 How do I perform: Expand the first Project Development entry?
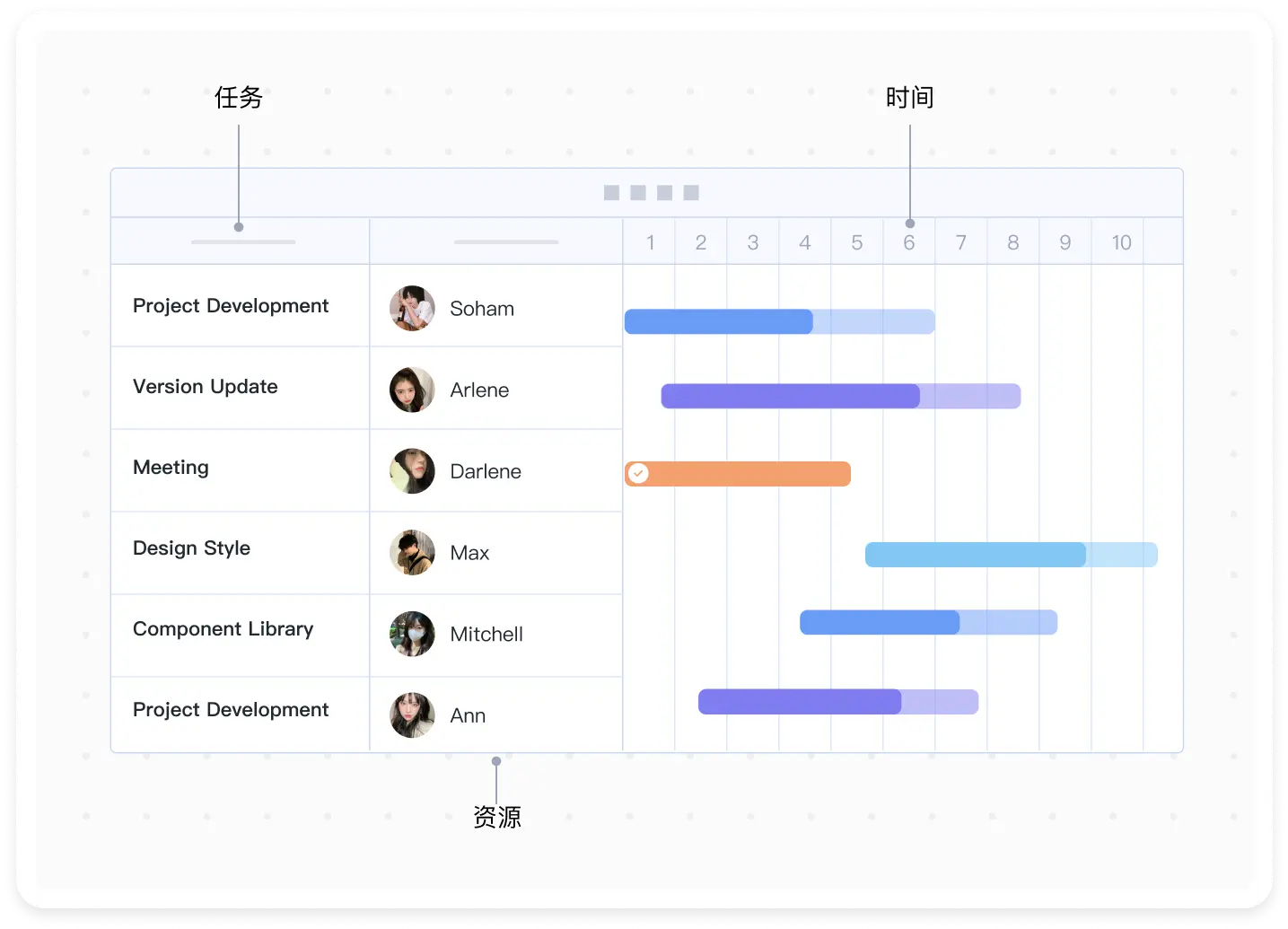click(230, 306)
